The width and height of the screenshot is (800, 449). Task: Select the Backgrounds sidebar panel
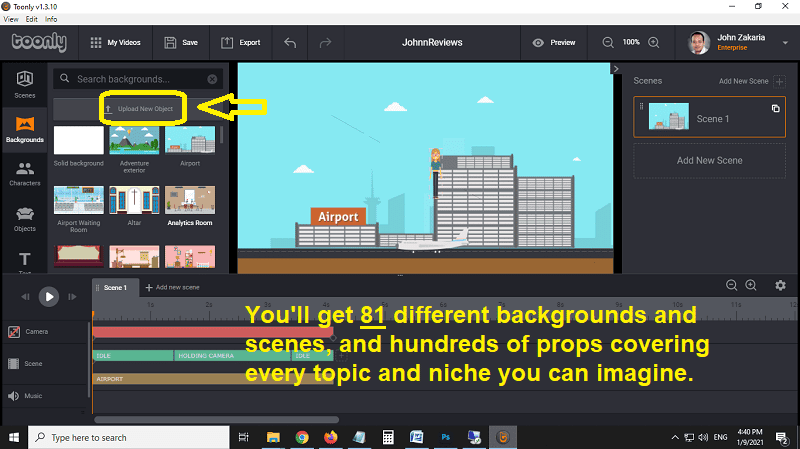point(24,130)
